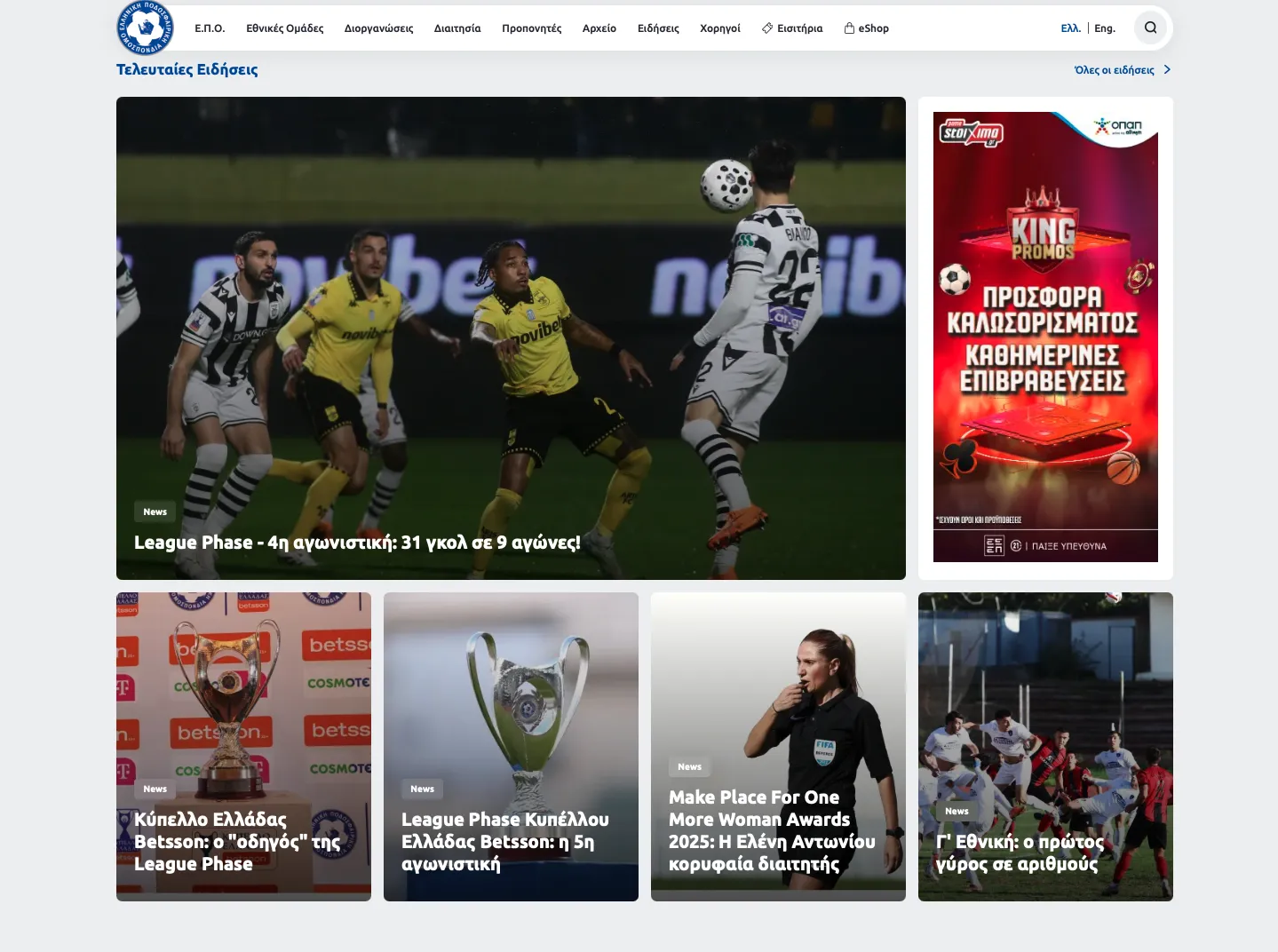Image resolution: width=1278 pixels, height=952 pixels.
Task: Open the Ε.Π.Ο. menu
Action: [x=210, y=28]
